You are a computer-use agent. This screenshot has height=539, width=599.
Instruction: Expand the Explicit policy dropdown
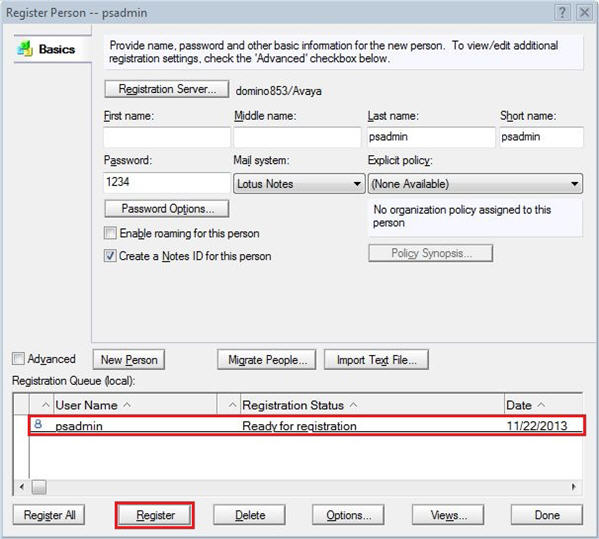(475, 184)
